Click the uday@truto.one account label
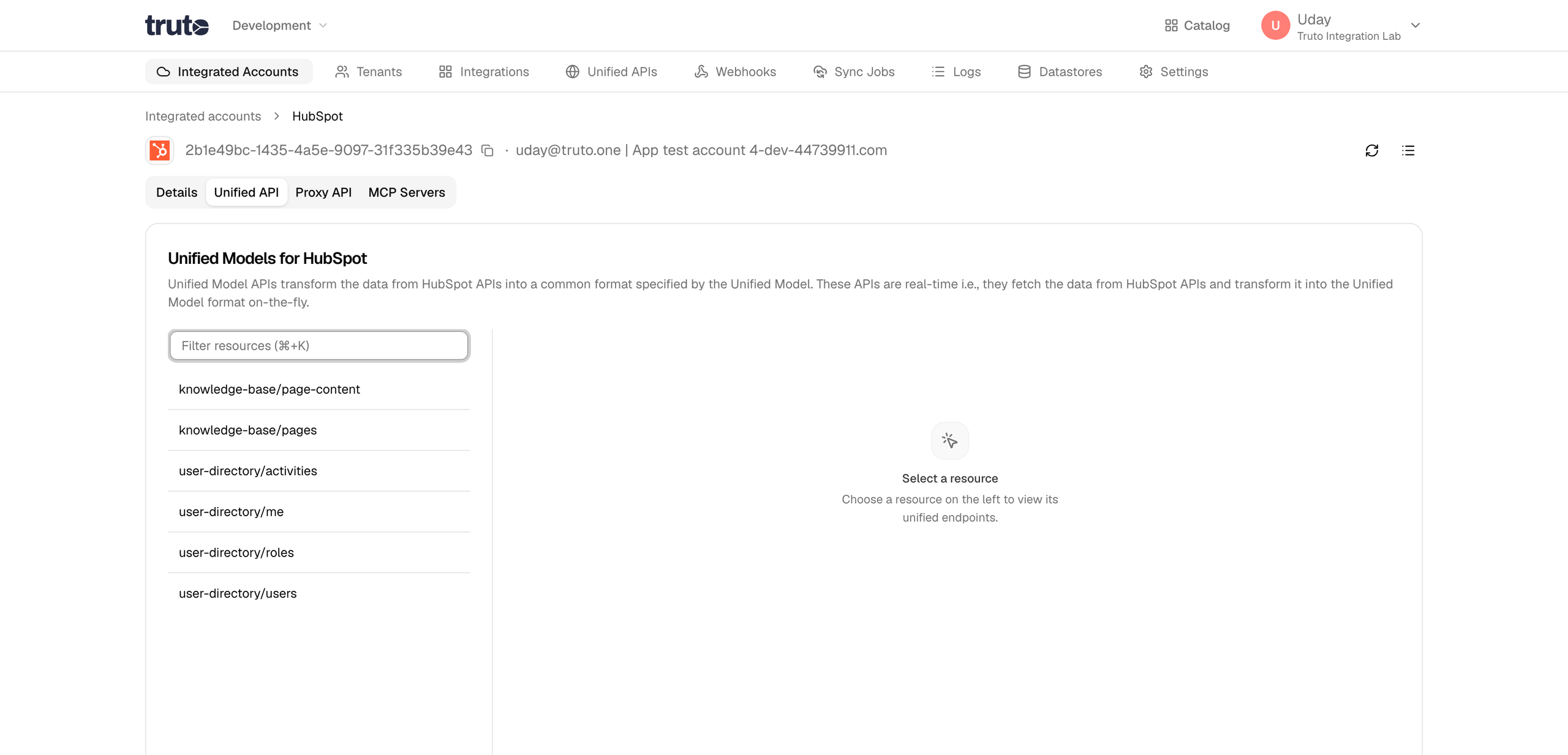This screenshot has width=1568, height=755. 701,150
